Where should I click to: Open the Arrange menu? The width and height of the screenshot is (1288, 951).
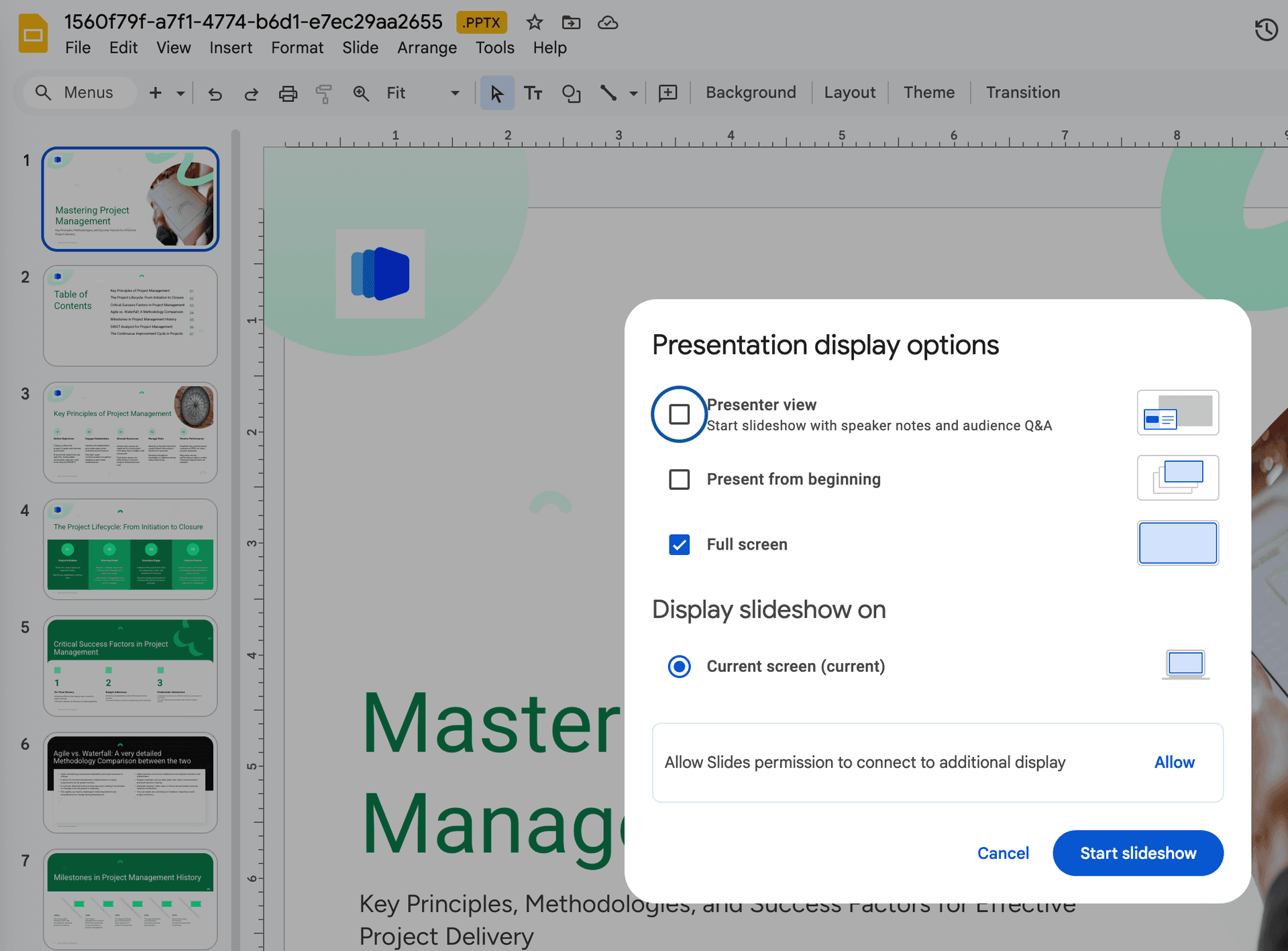click(x=427, y=48)
